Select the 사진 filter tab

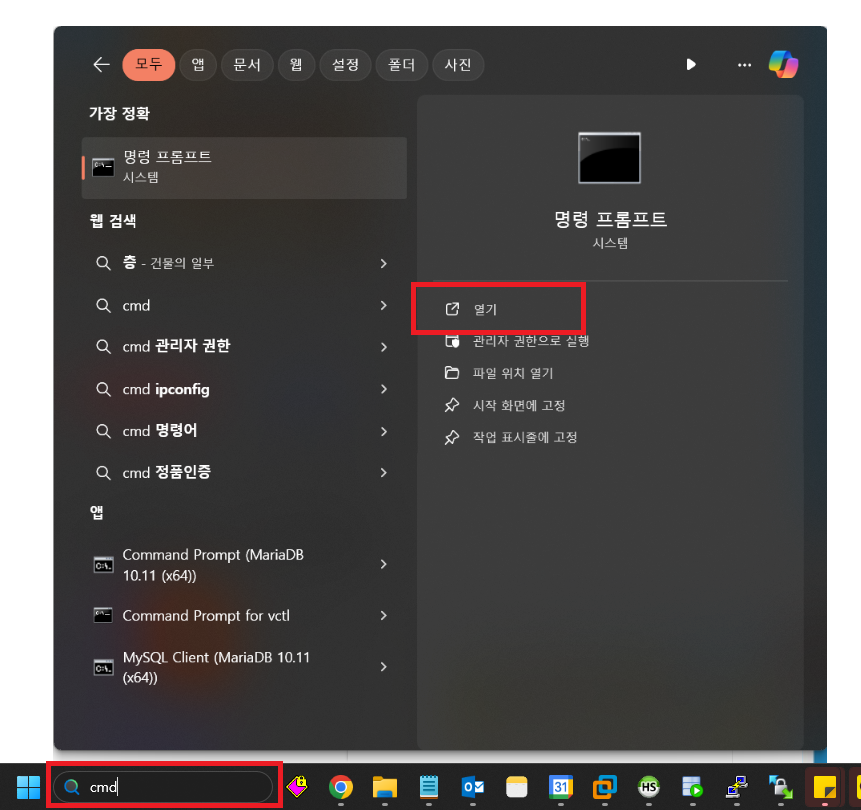(x=458, y=65)
